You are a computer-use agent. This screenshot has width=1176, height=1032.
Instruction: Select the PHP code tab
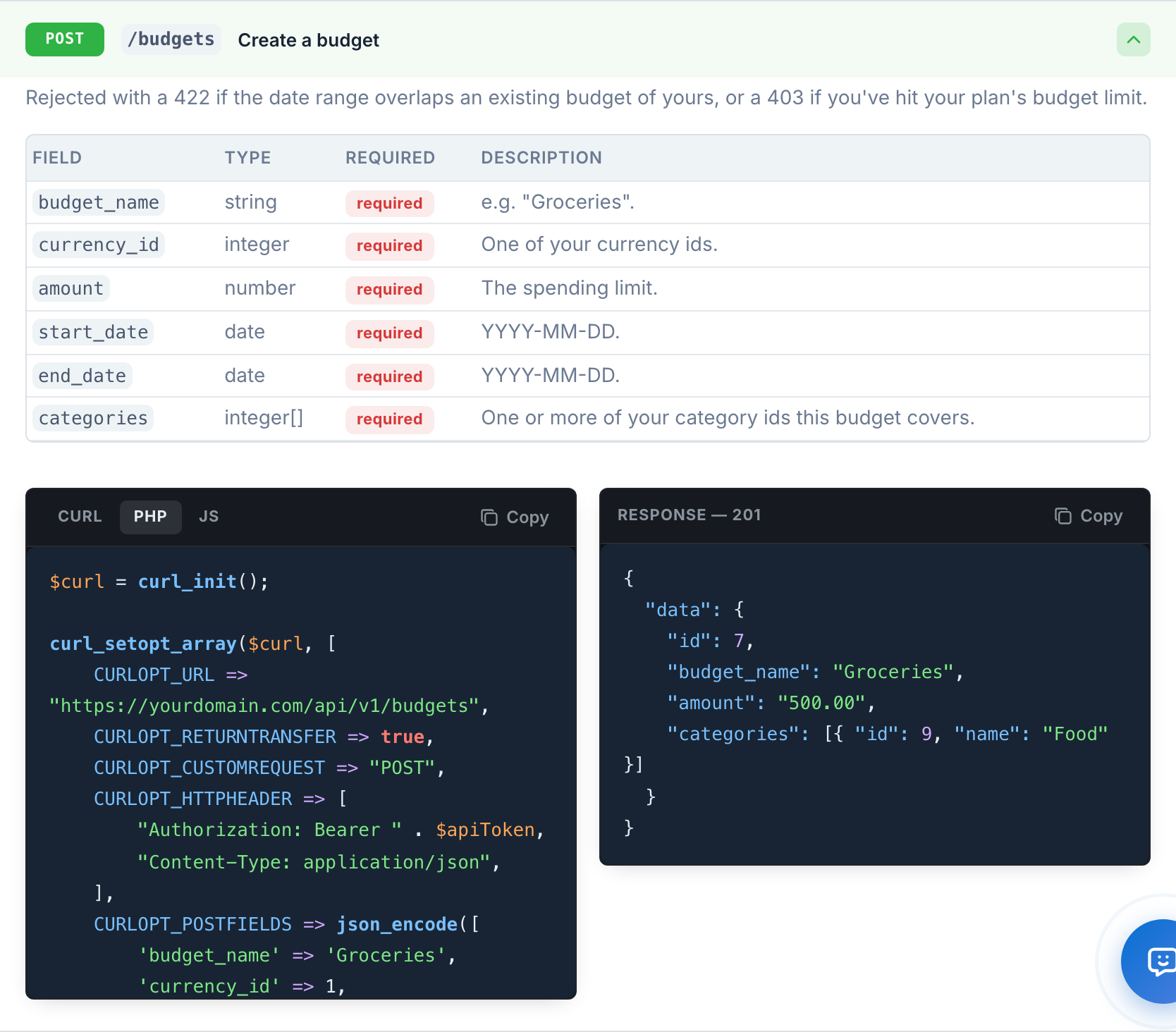pyautogui.click(x=150, y=517)
